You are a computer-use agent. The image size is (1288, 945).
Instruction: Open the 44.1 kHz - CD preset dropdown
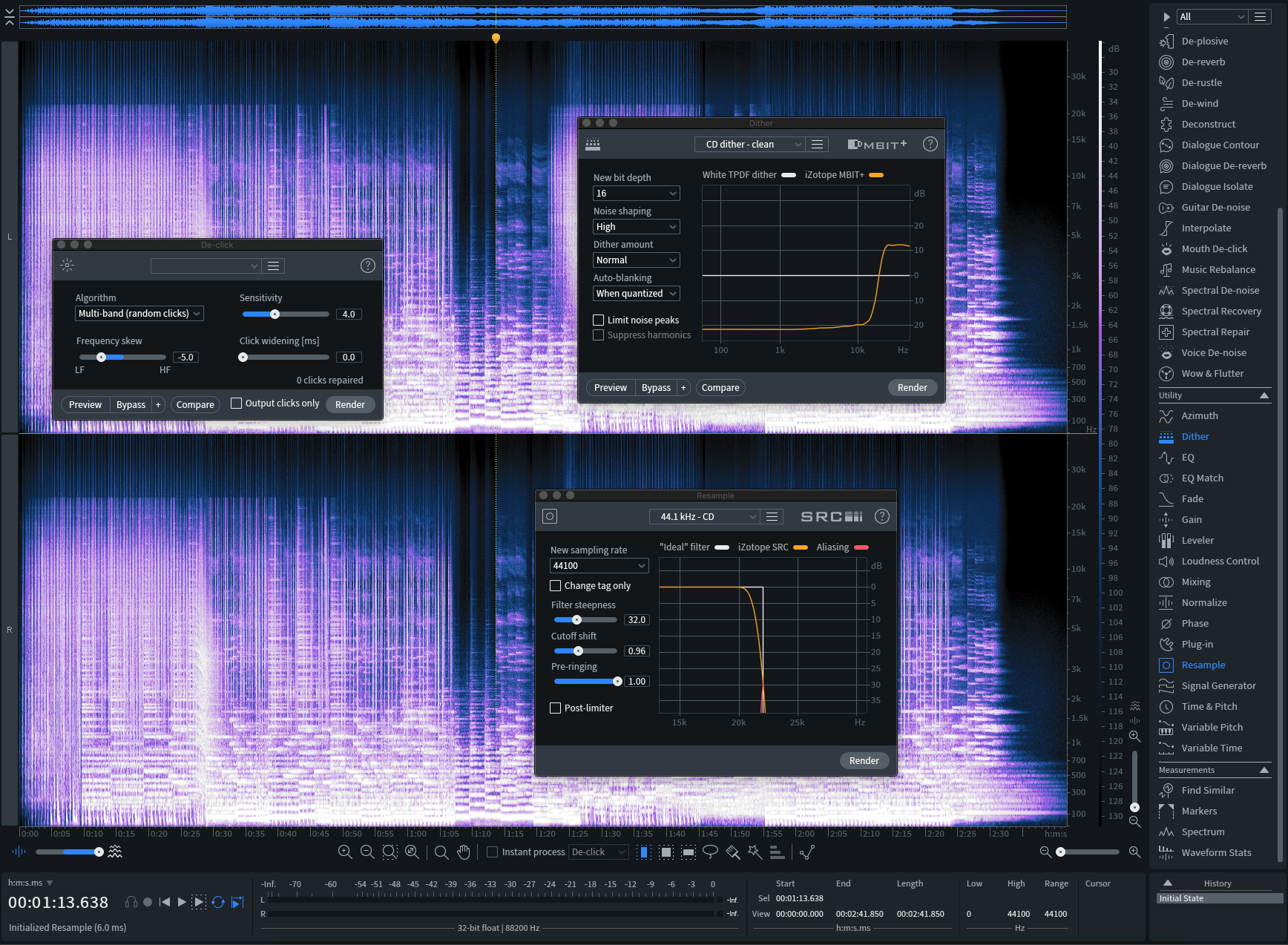tap(705, 517)
